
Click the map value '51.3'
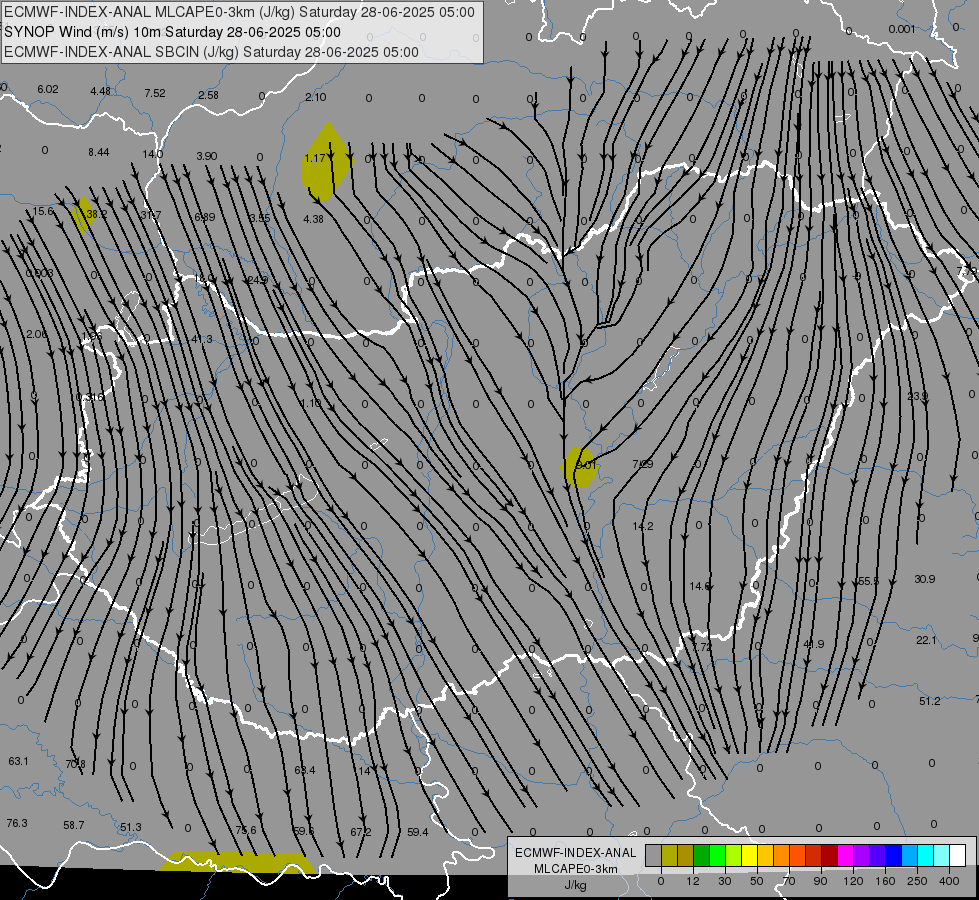tap(130, 827)
